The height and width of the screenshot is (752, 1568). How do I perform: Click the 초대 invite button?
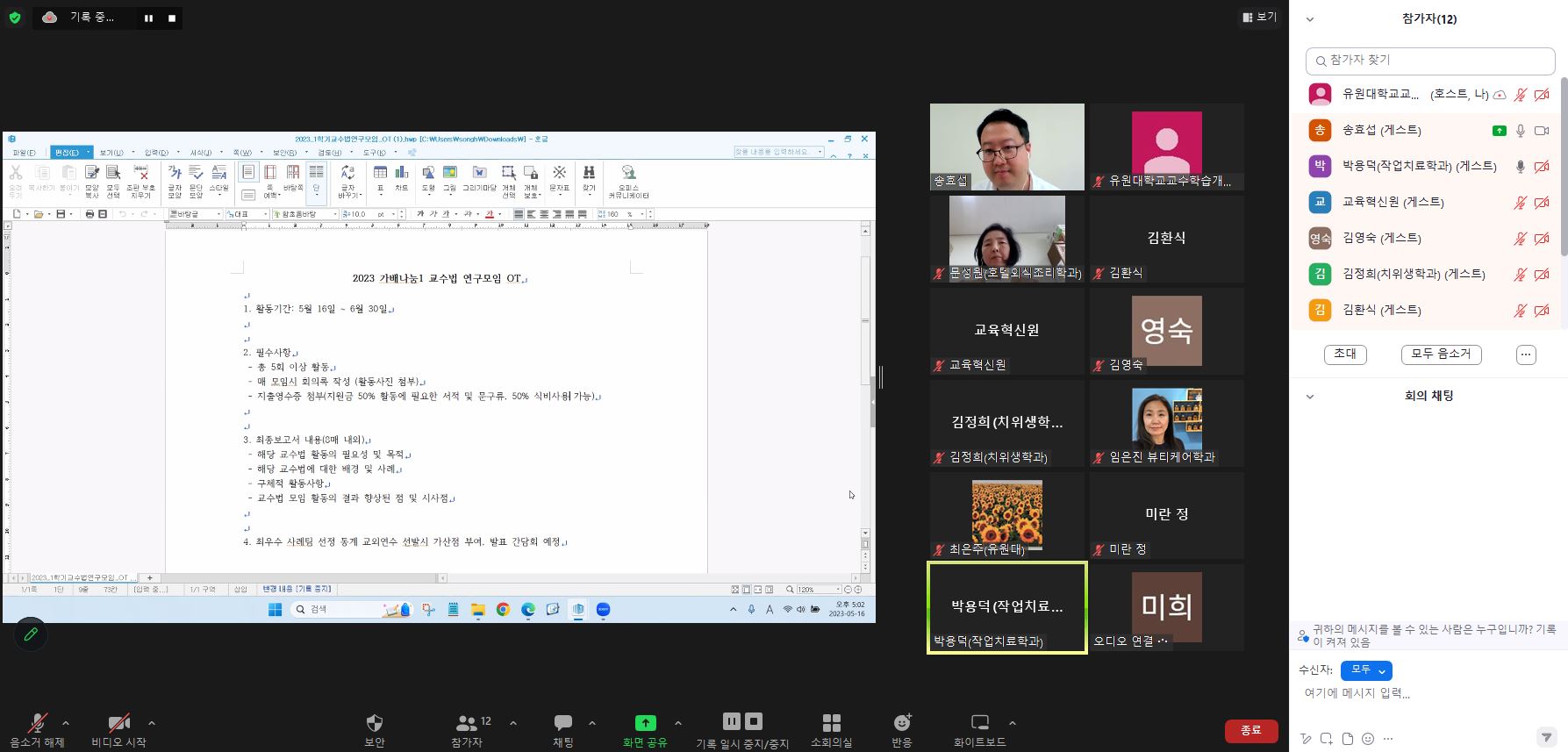tap(1344, 354)
